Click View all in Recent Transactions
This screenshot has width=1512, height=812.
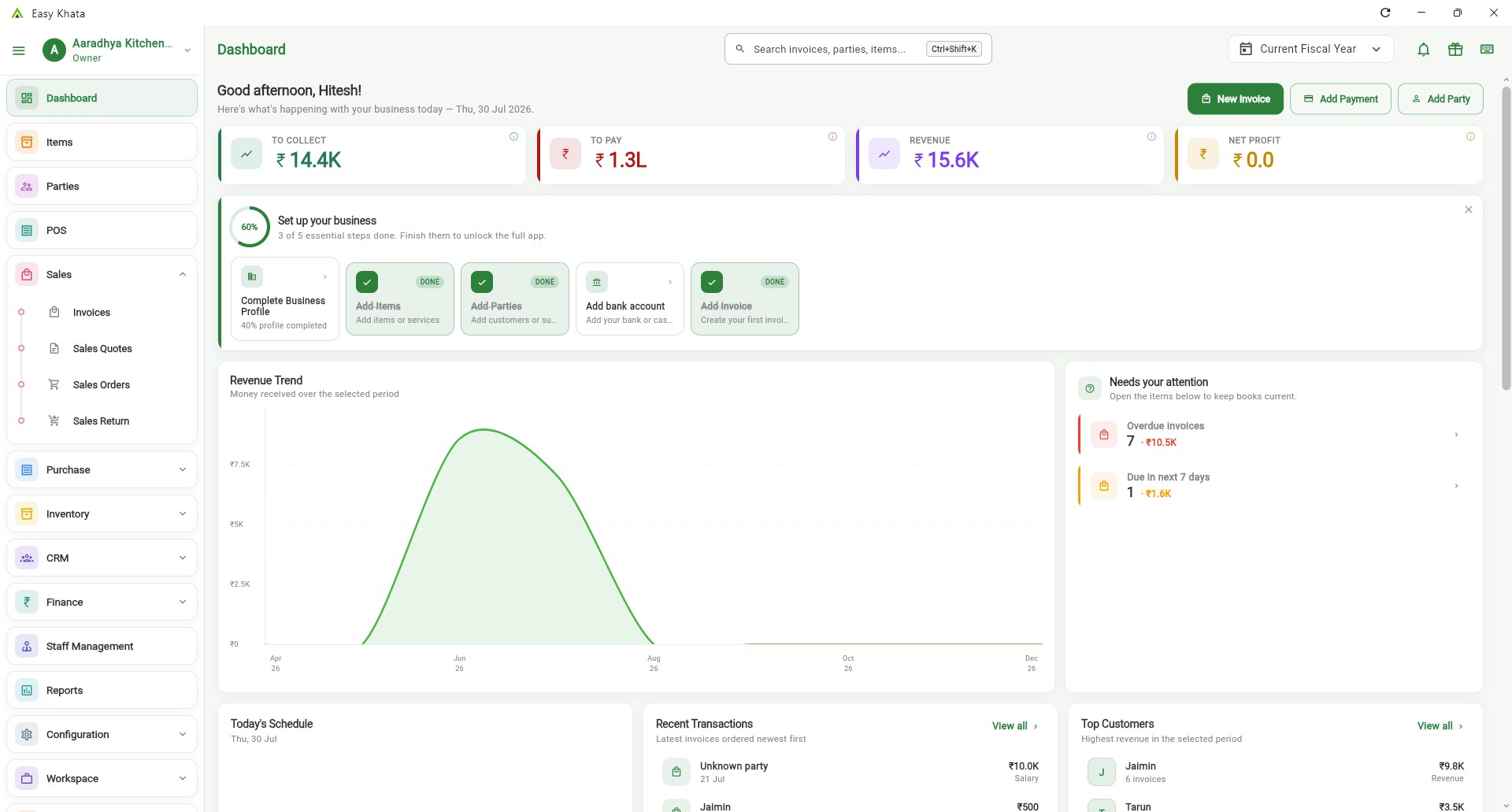(1015, 726)
